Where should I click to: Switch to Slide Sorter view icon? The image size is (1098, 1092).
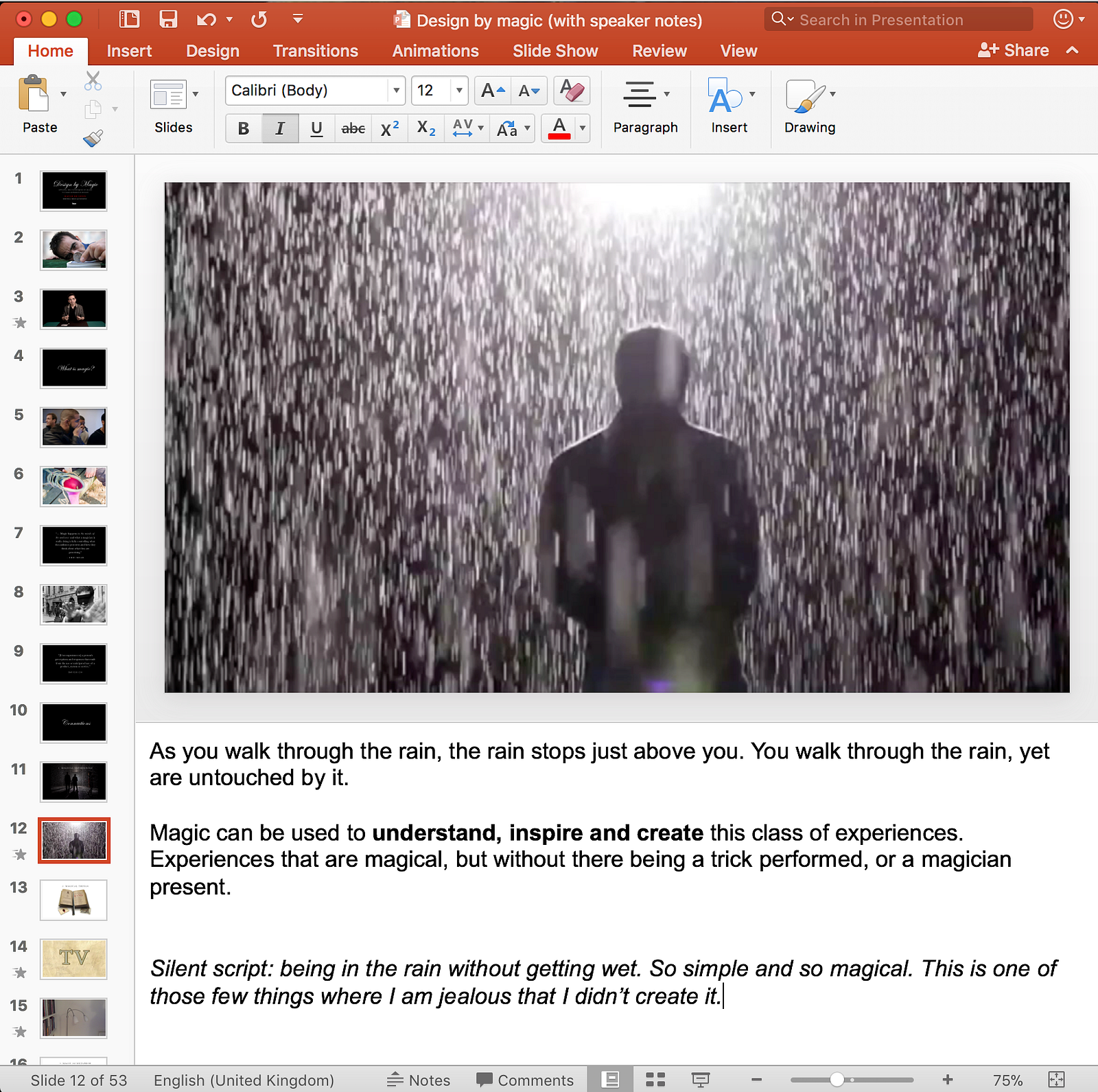click(655, 1080)
